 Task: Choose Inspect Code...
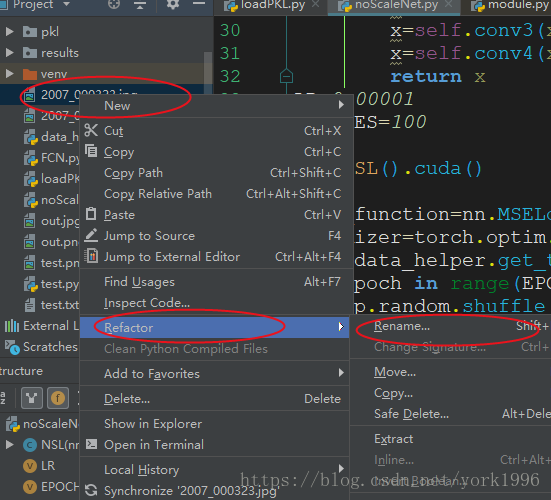pyautogui.click(x=216, y=303)
